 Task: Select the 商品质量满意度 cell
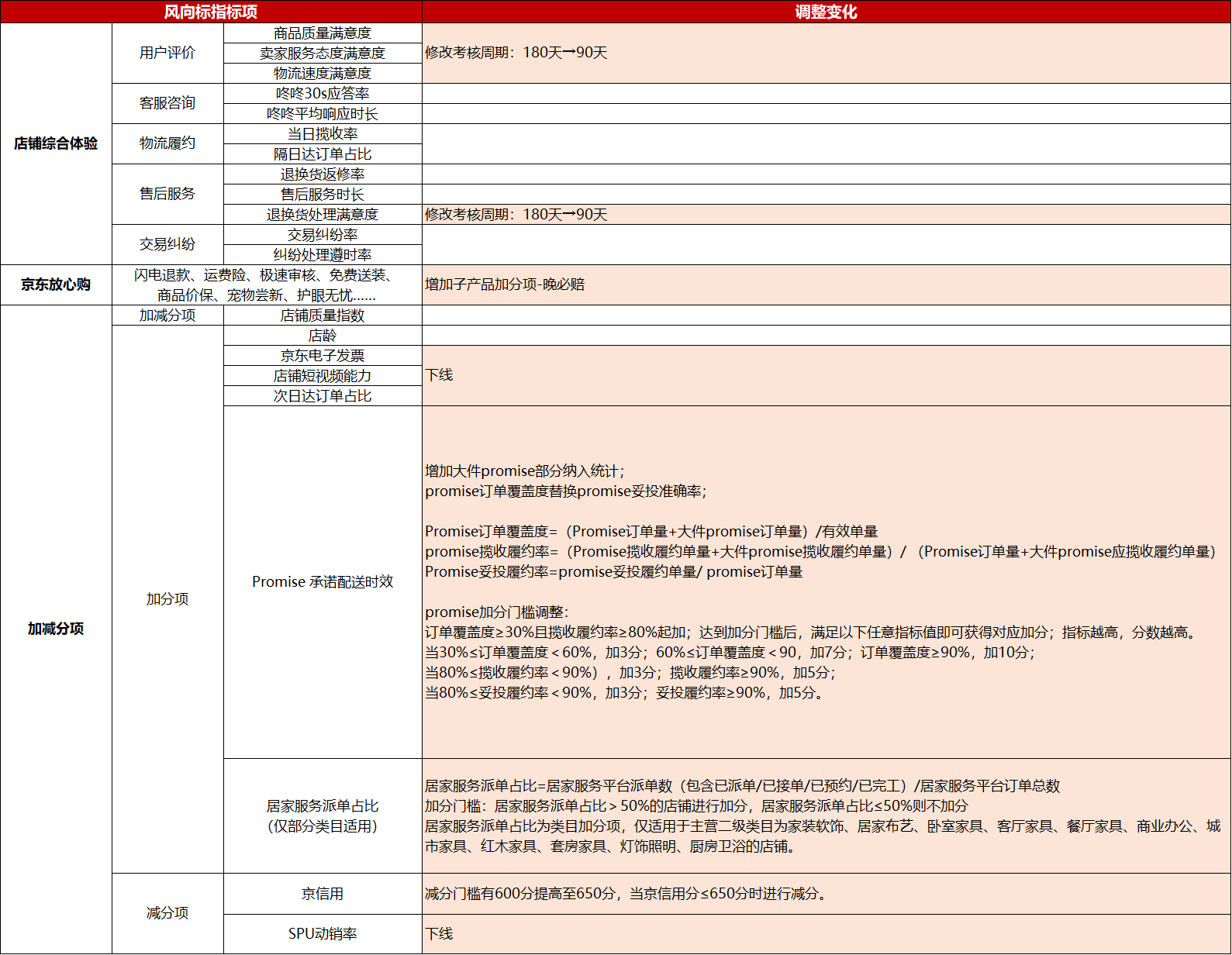pyautogui.click(x=323, y=33)
